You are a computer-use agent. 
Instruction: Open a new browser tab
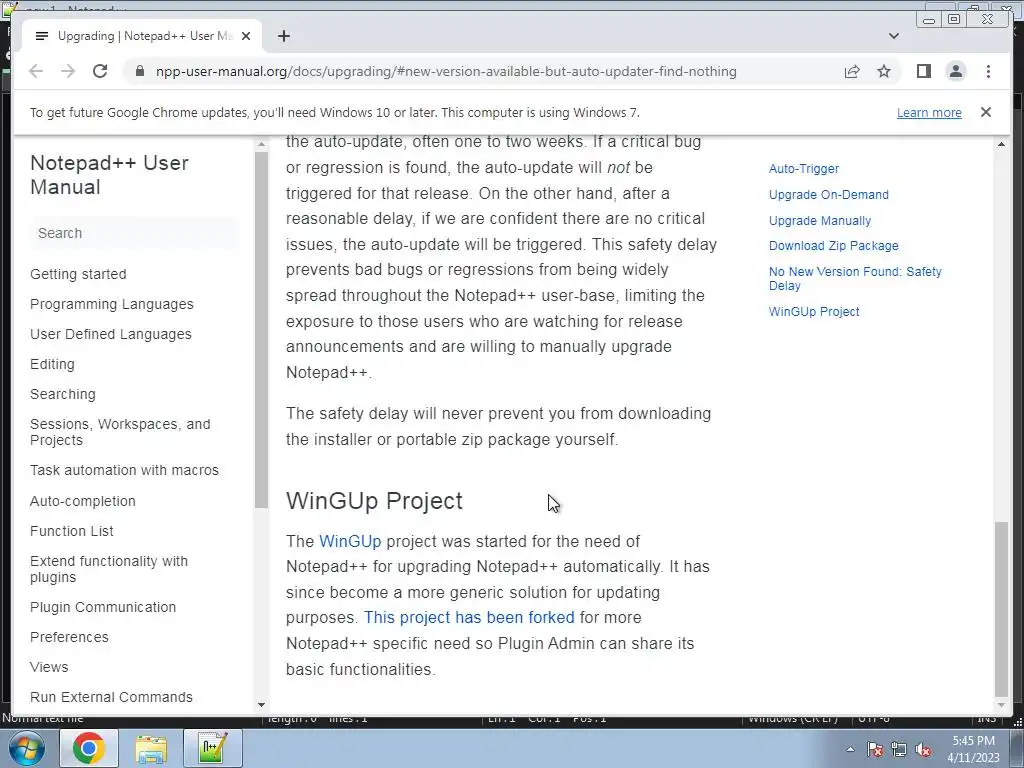(283, 36)
